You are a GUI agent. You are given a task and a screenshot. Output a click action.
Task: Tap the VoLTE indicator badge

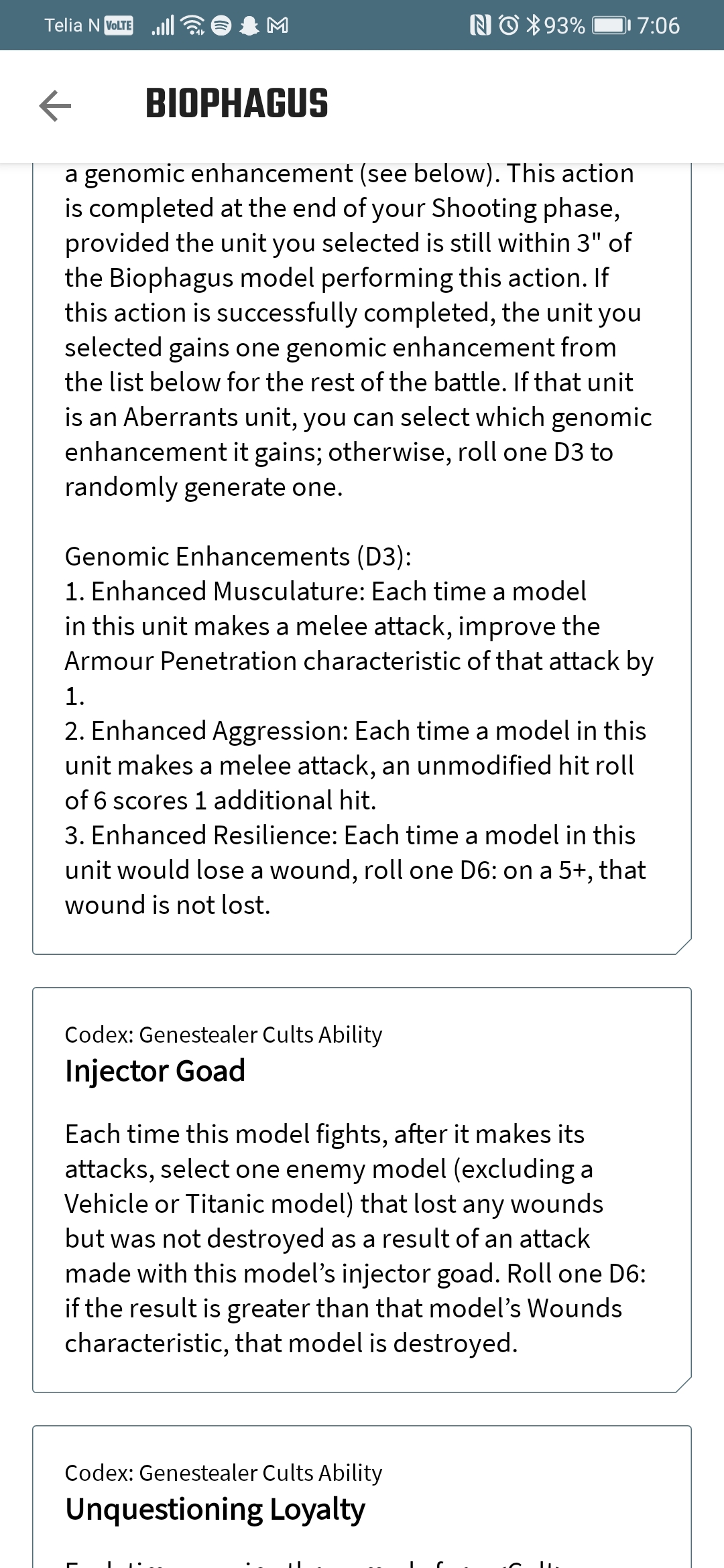click(119, 25)
